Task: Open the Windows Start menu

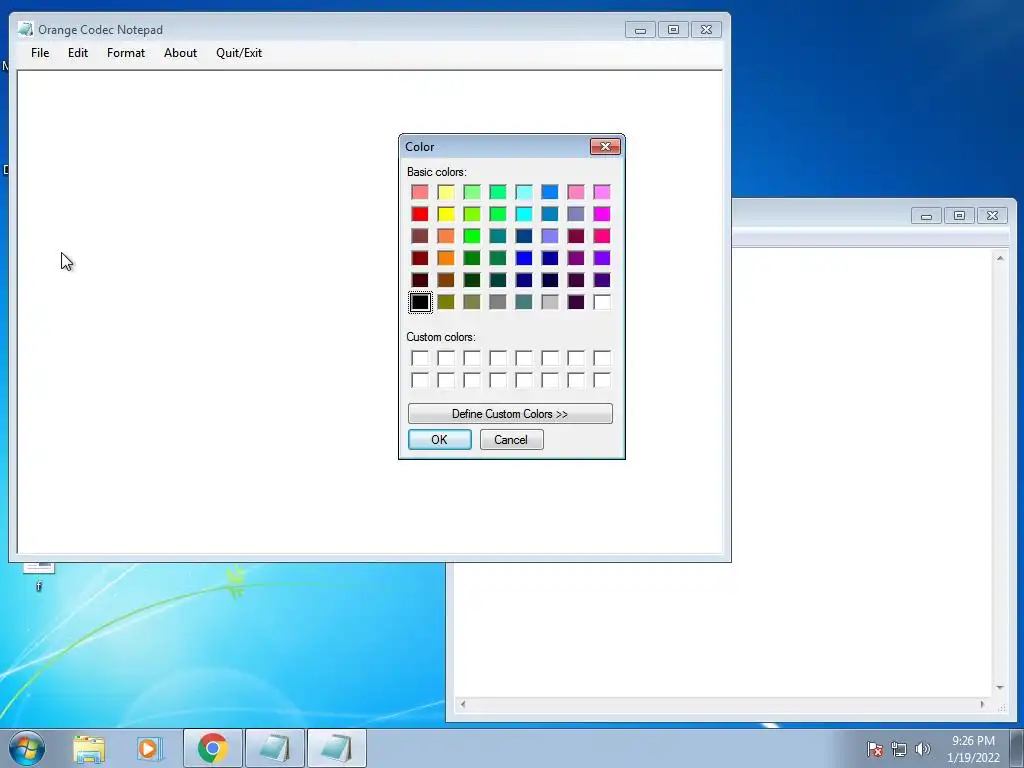Action: pyautogui.click(x=27, y=748)
